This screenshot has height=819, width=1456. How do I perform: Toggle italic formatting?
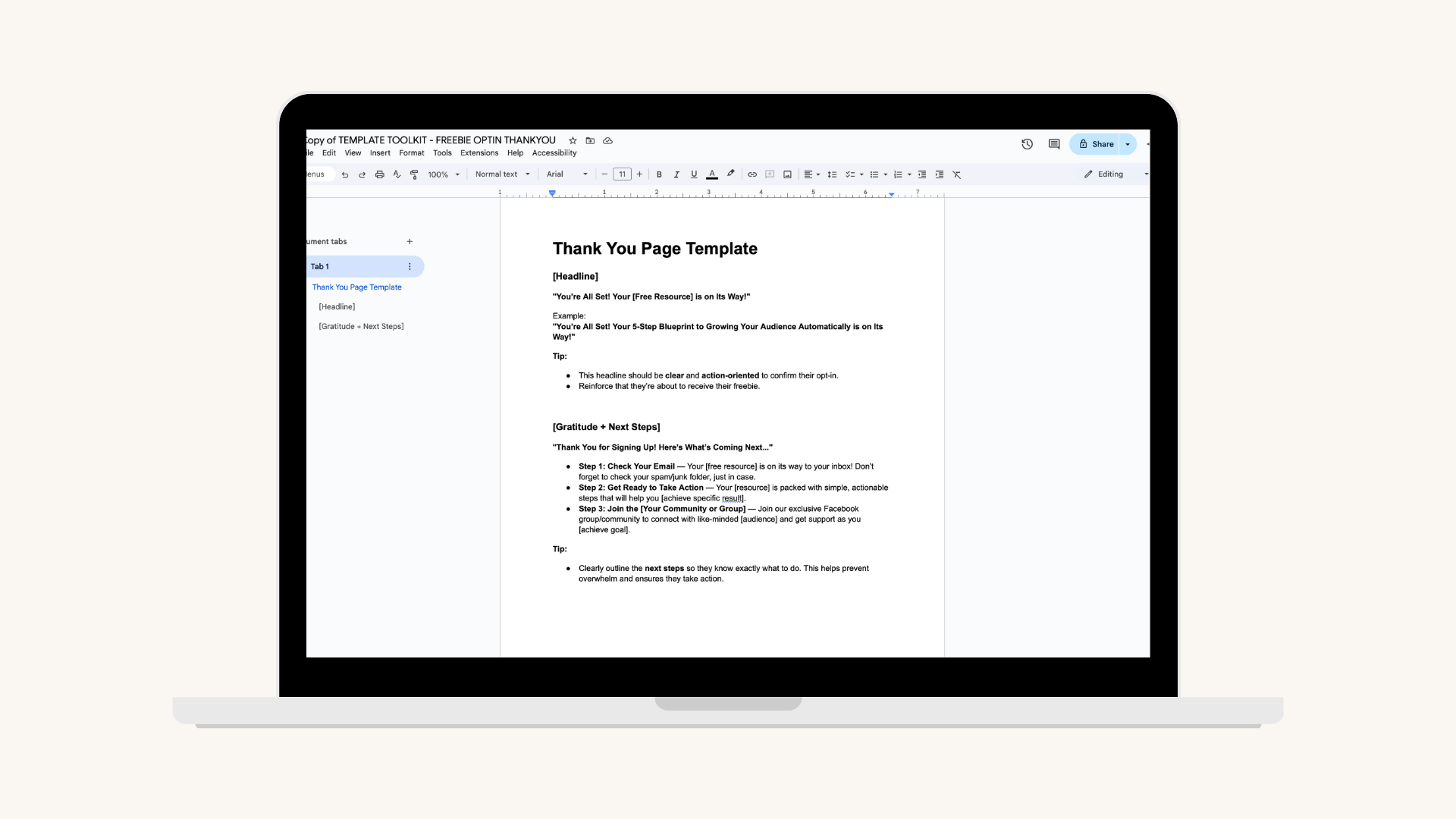[676, 174]
